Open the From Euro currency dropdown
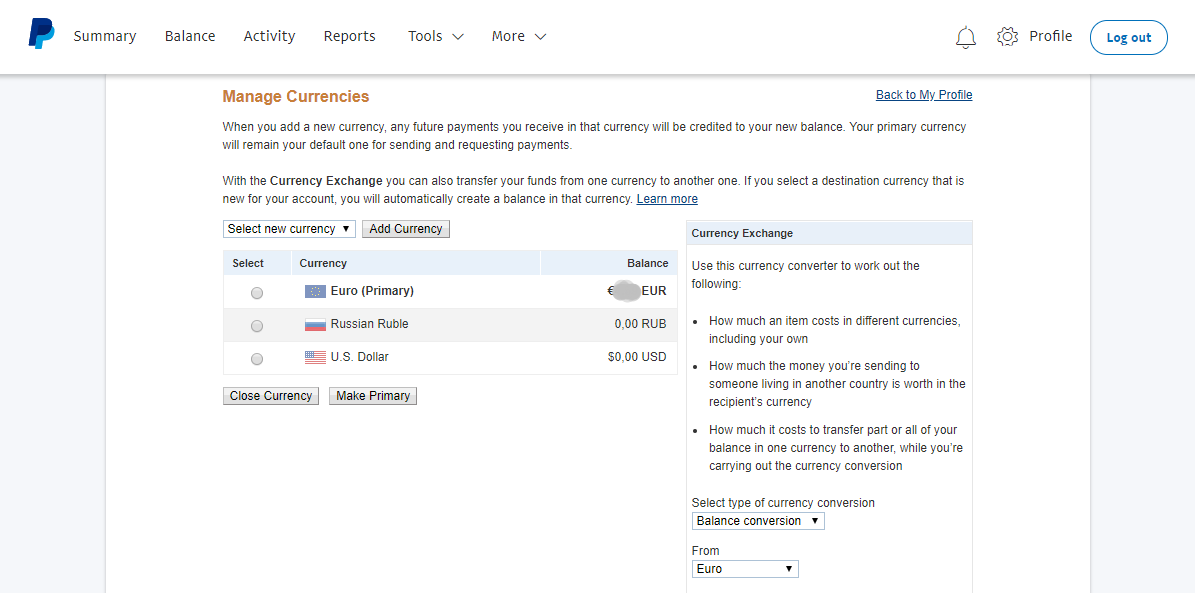 745,569
